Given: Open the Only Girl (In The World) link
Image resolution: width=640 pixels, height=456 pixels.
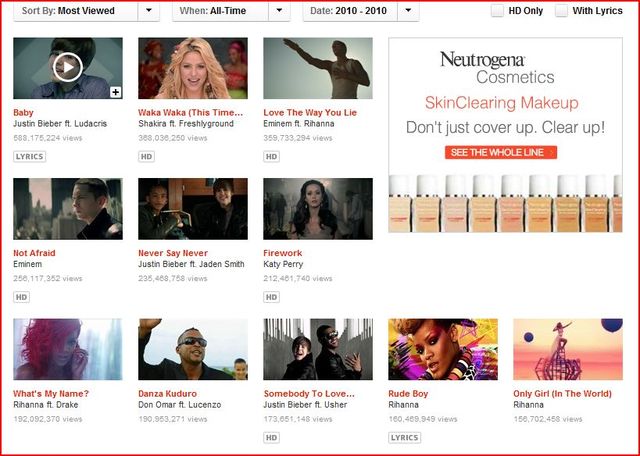Looking at the screenshot, I should [562, 394].
